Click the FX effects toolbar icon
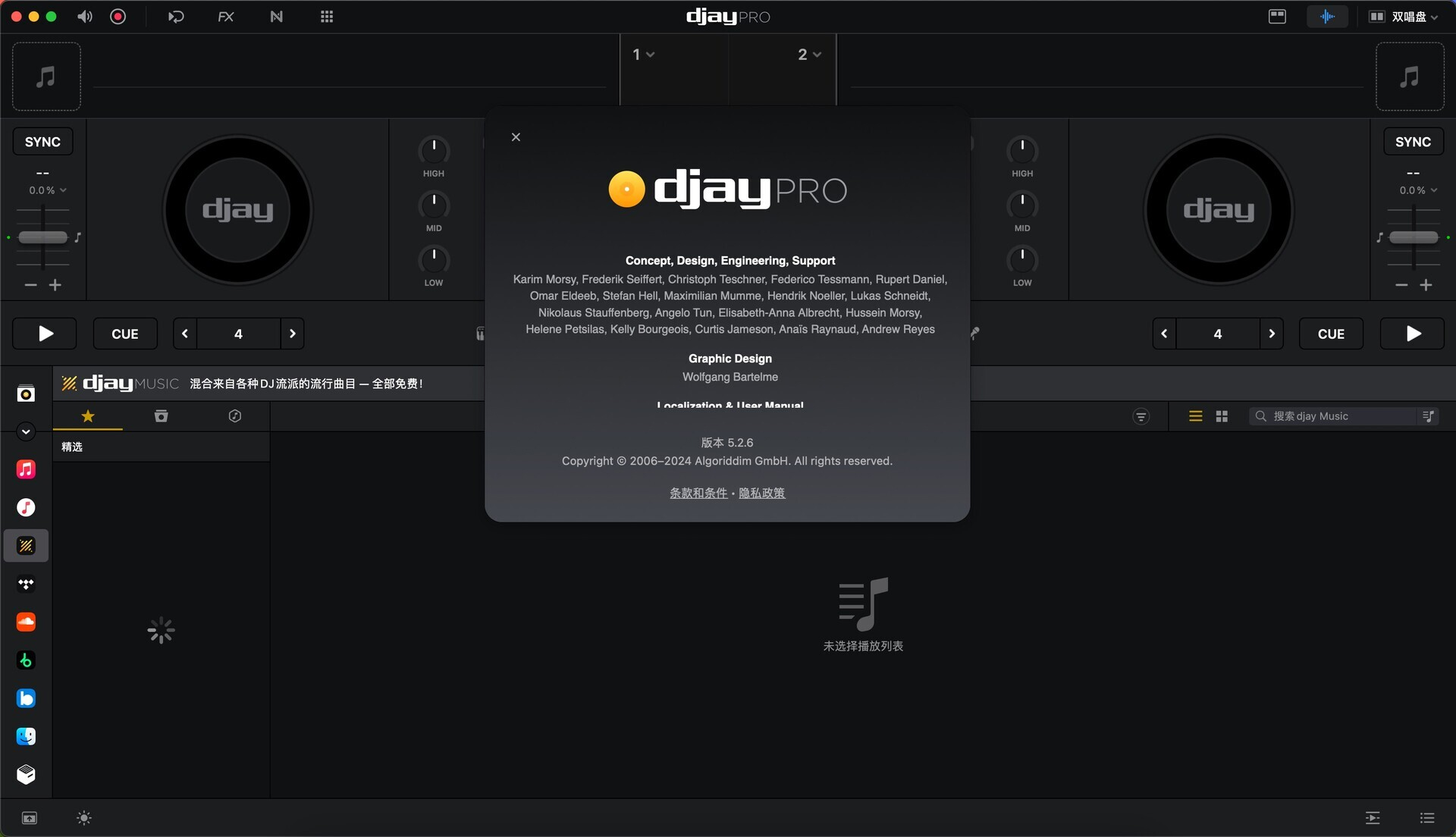The image size is (1456, 837). 225,17
